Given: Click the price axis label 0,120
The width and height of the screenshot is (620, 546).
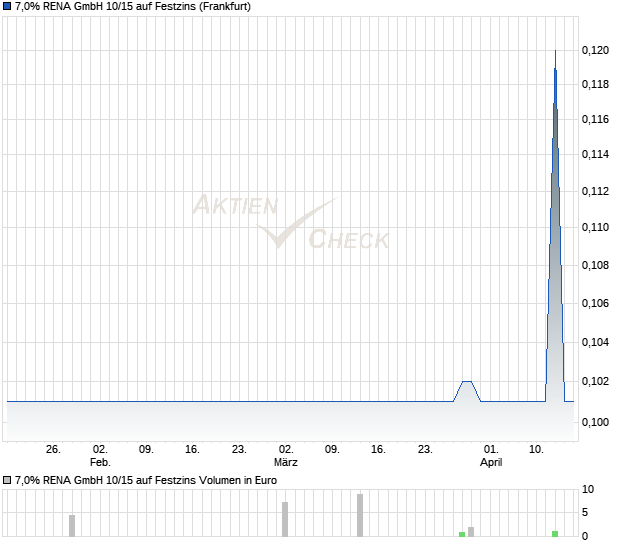Looking at the screenshot, I should [595, 50].
